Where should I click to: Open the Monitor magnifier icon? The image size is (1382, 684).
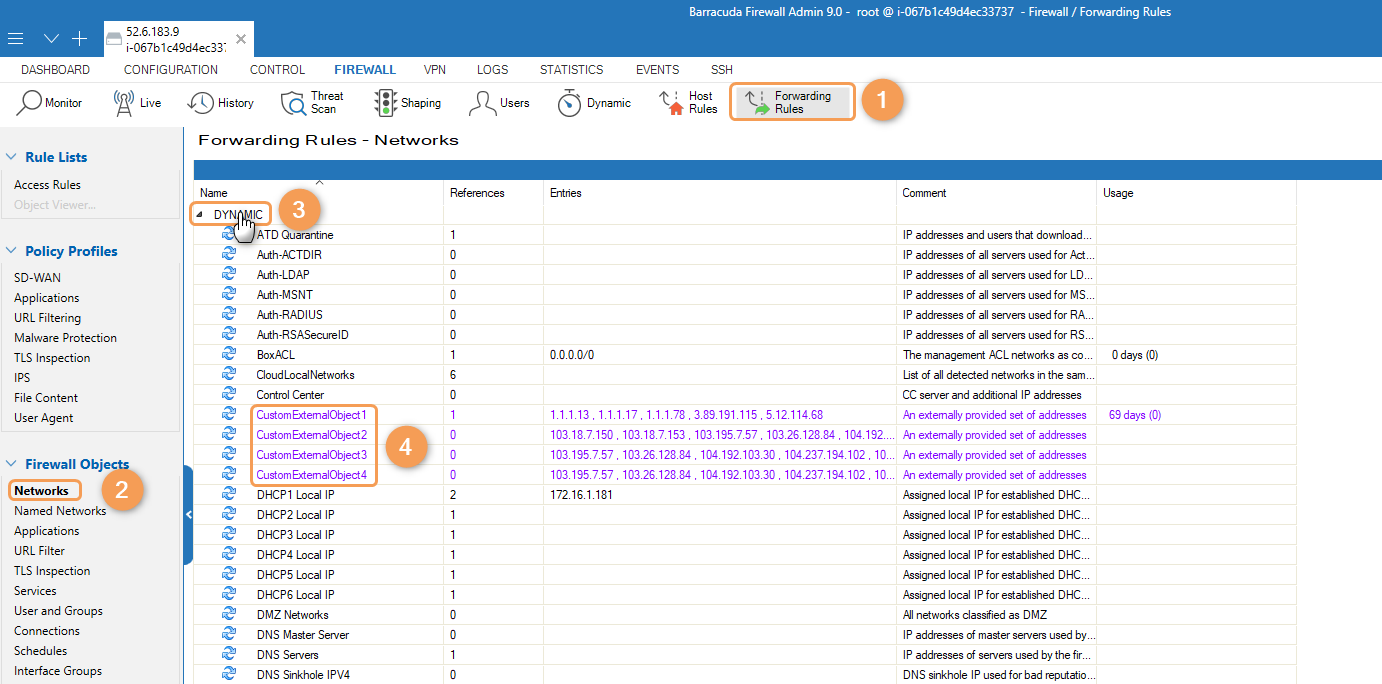coord(31,103)
